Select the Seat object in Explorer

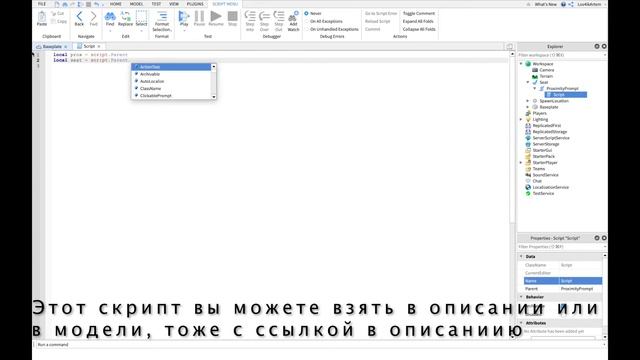click(x=544, y=82)
